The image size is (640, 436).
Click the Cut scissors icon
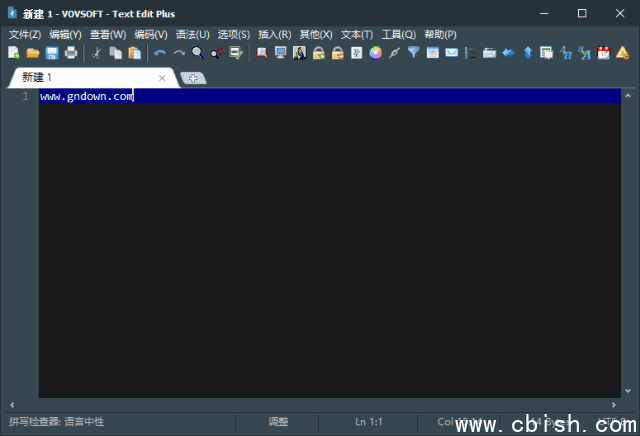97,53
